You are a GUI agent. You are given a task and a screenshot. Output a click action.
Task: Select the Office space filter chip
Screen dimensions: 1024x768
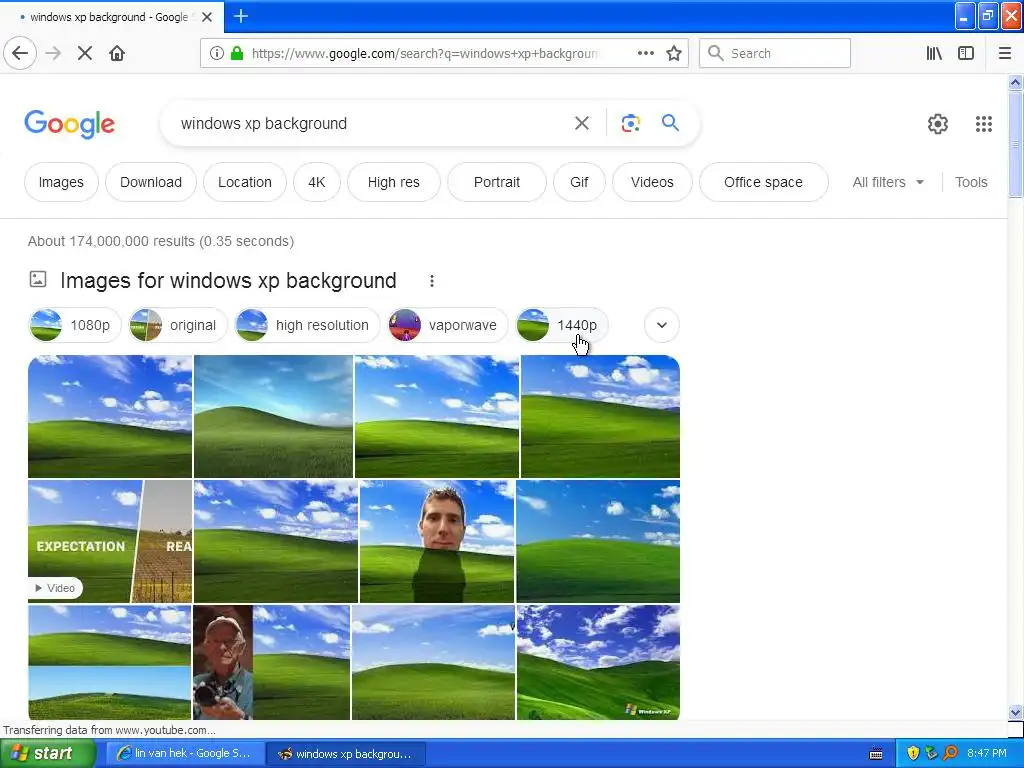763,182
